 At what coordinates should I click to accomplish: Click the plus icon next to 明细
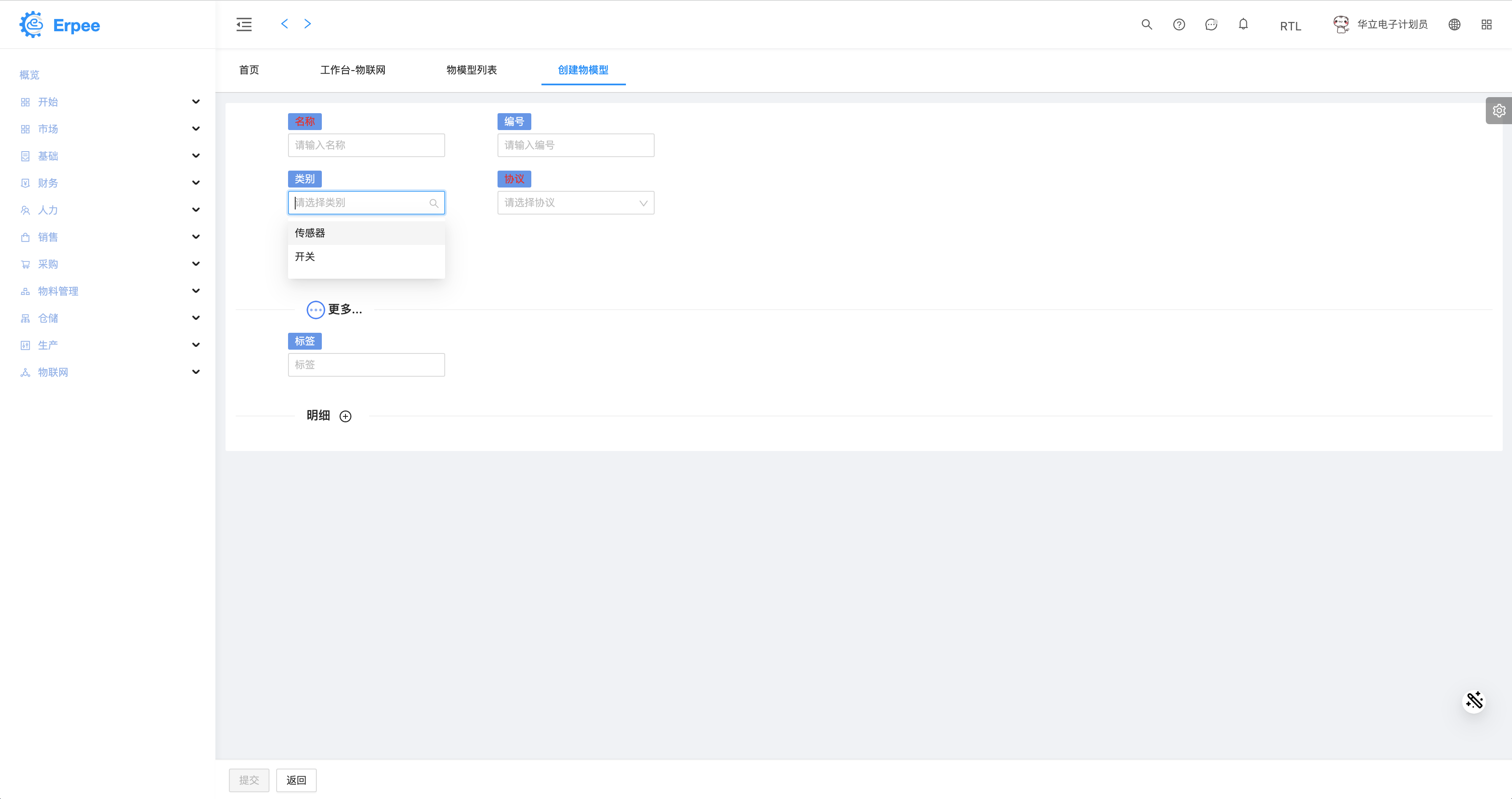click(345, 416)
